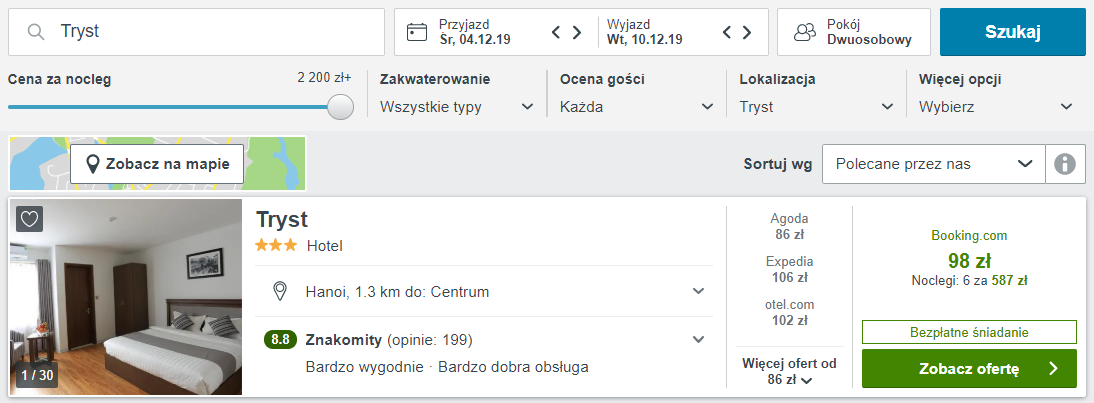Screen dimensions: 1094x403
Task: Open the sort by Polecane przez nas dropdown
Action: tap(933, 164)
